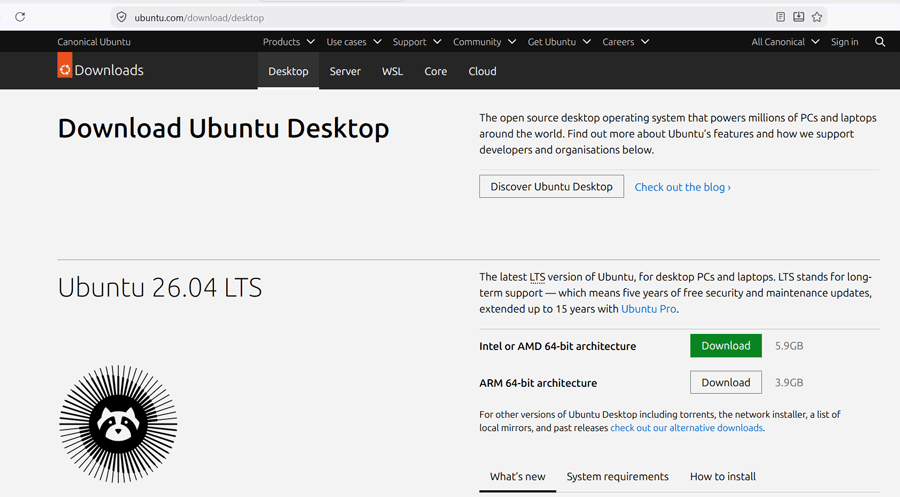Open the Careers dropdown
Viewport: 900px width, 497px height.
click(x=626, y=42)
